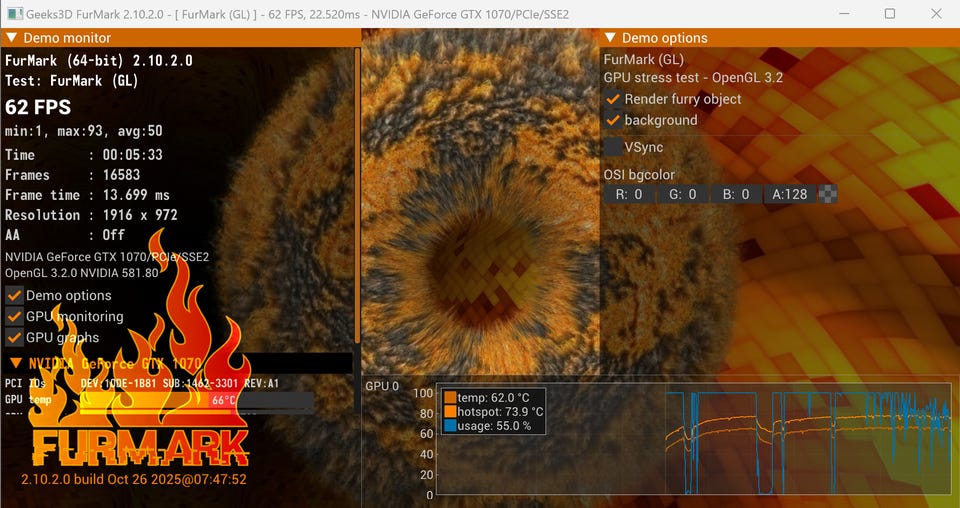Image resolution: width=960 pixels, height=508 pixels.
Task: Click the Frames 16583 value
Action: pos(121,175)
